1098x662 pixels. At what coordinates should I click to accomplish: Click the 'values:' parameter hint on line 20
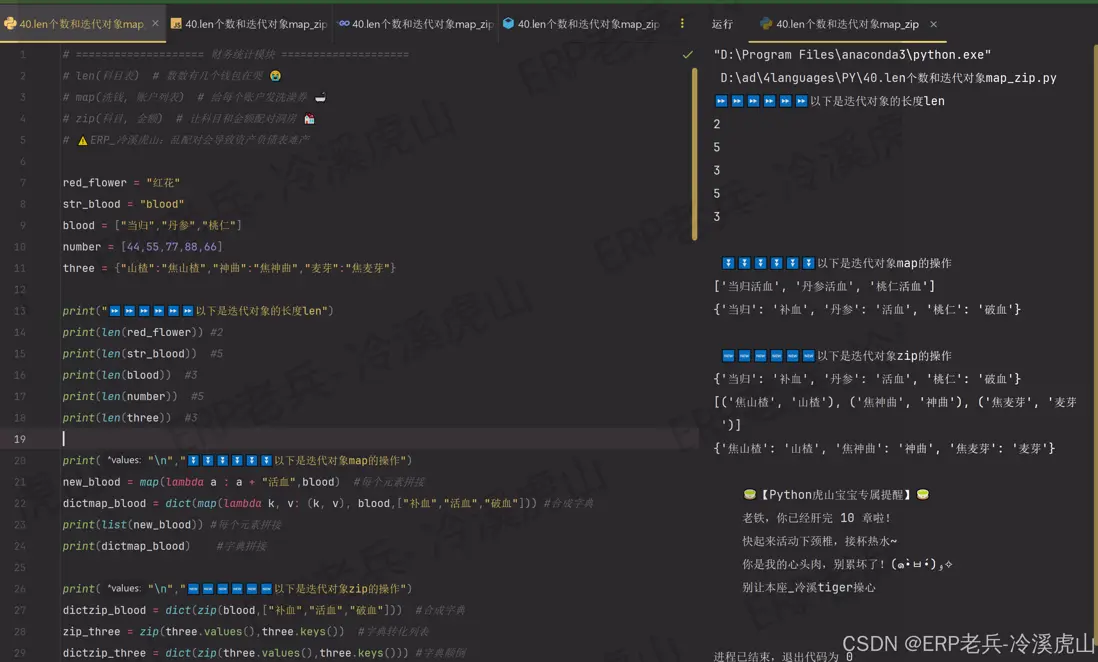tap(124, 460)
